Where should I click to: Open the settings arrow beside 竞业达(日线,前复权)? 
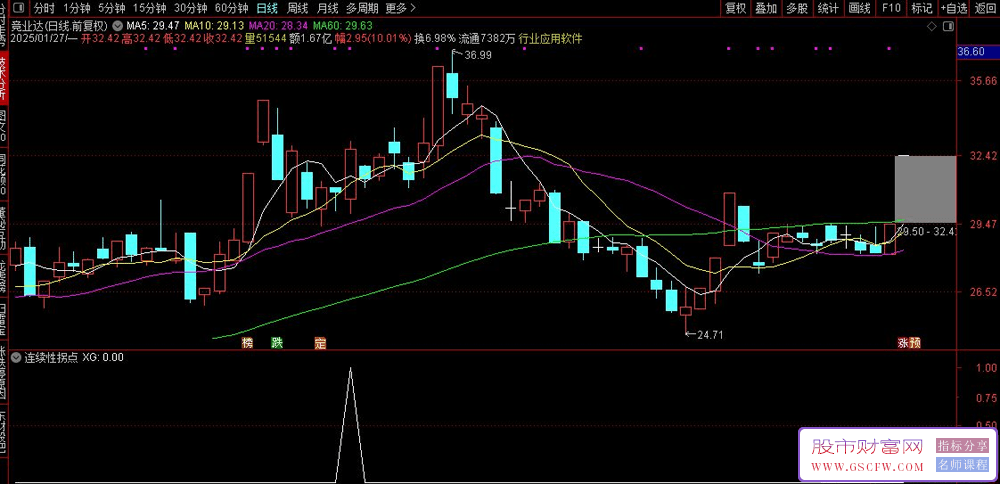point(117,26)
